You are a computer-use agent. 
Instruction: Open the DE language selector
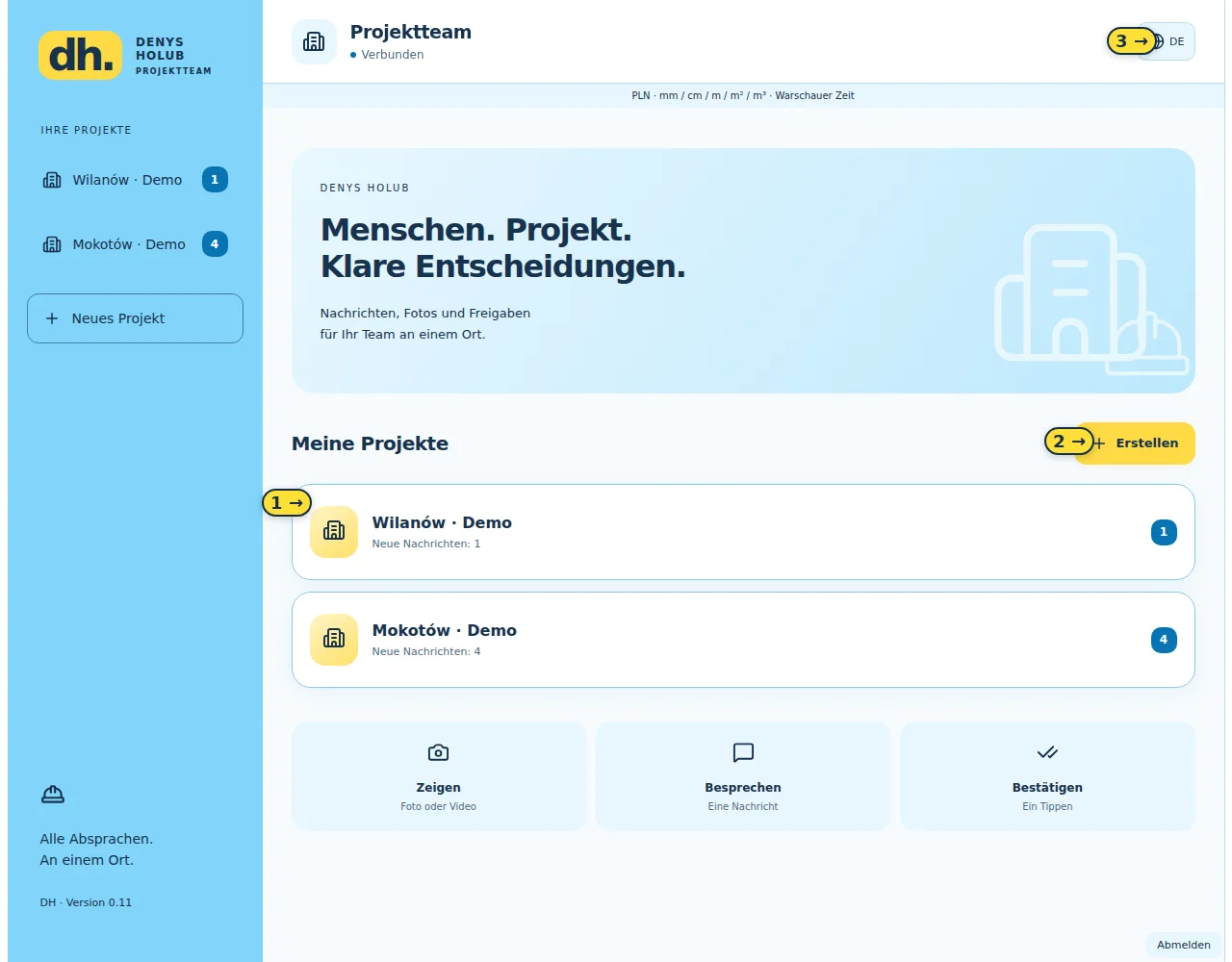1168,41
